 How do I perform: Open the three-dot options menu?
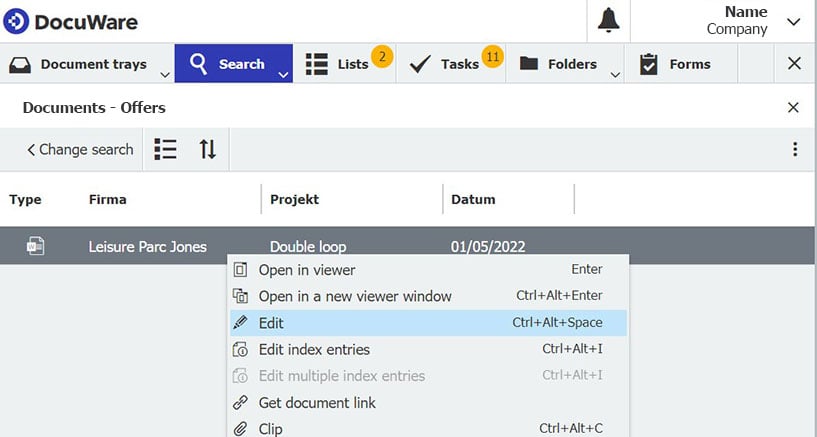[795, 149]
